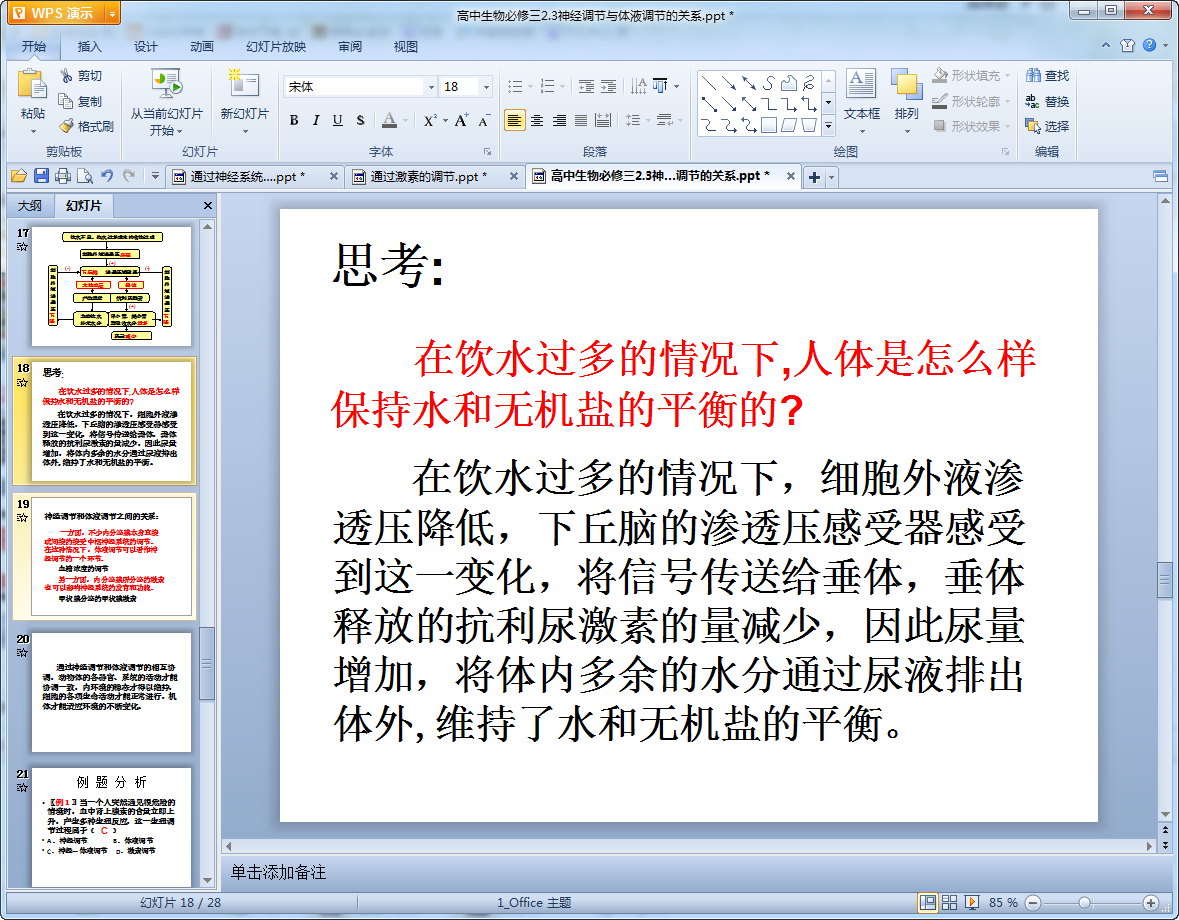The height and width of the screenshot is (920, 1179).
Task: Increase font size with A+ icon
Action: click(461, 120)
